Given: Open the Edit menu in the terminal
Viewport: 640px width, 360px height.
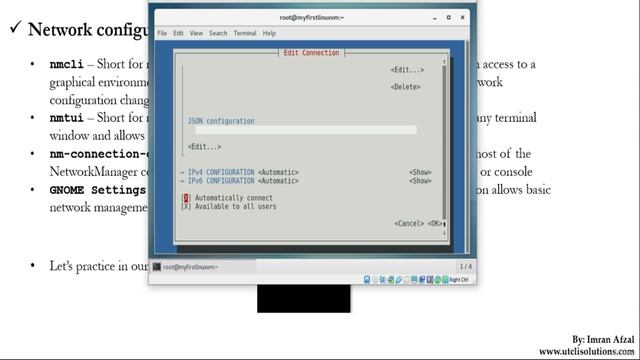Looking at the screenshot, I should click(178, 33).
